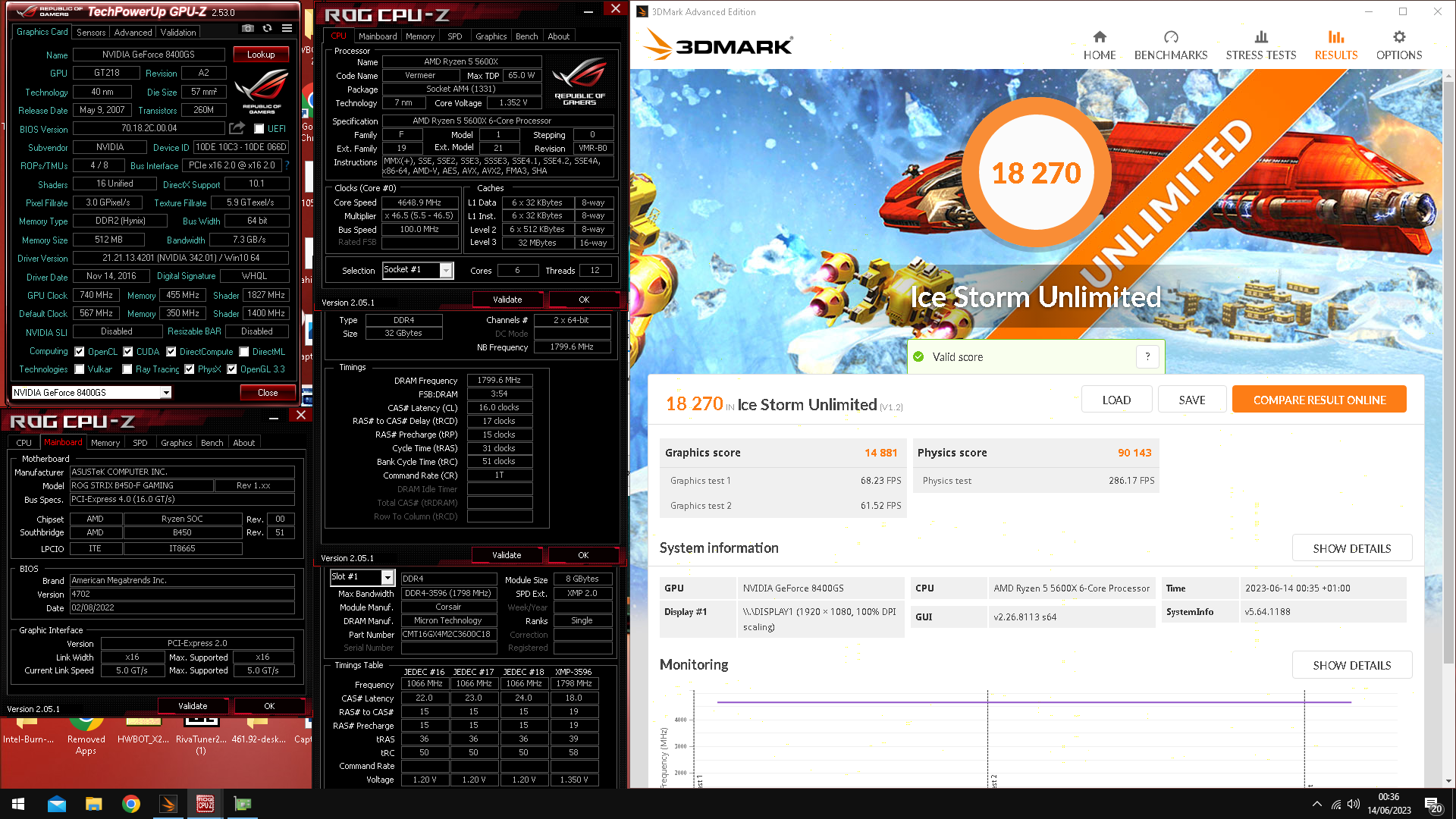
Task: Click the GPU-Z screenshot camera icon
Action: pos(248,29)
